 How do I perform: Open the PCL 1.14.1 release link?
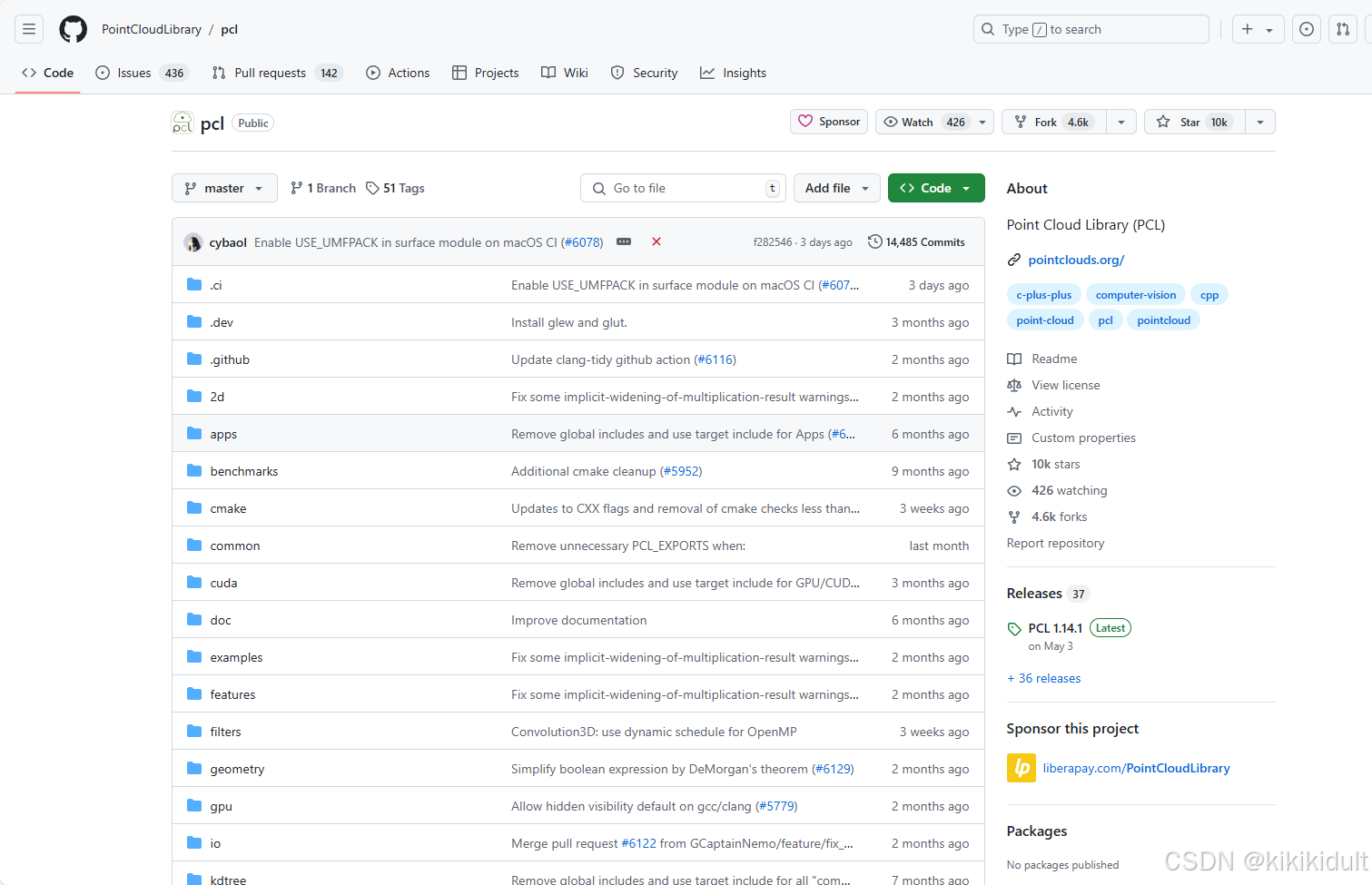(1055, 628)
